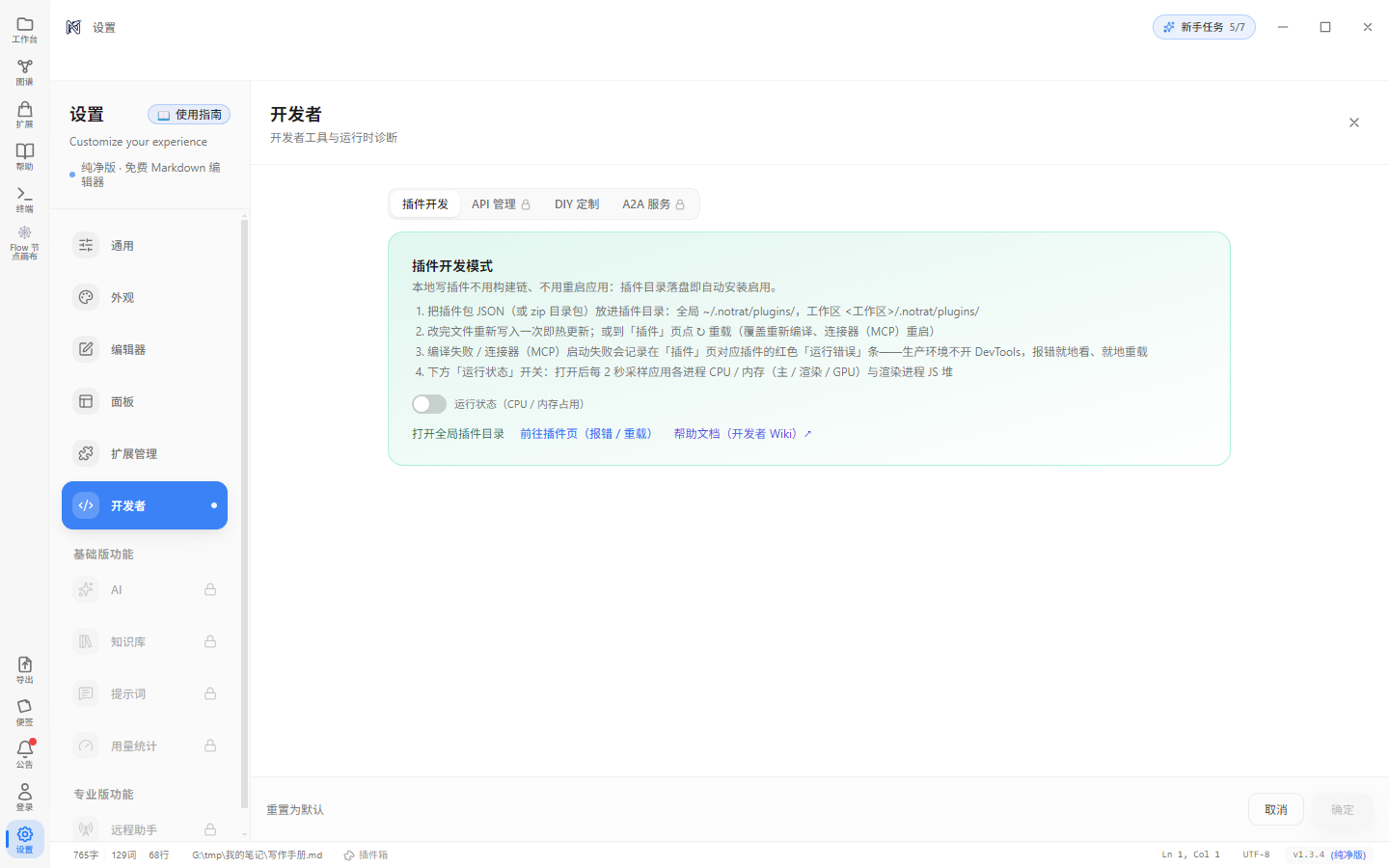
Task: Select 通用 general settings category
Action: pos(145,245)
